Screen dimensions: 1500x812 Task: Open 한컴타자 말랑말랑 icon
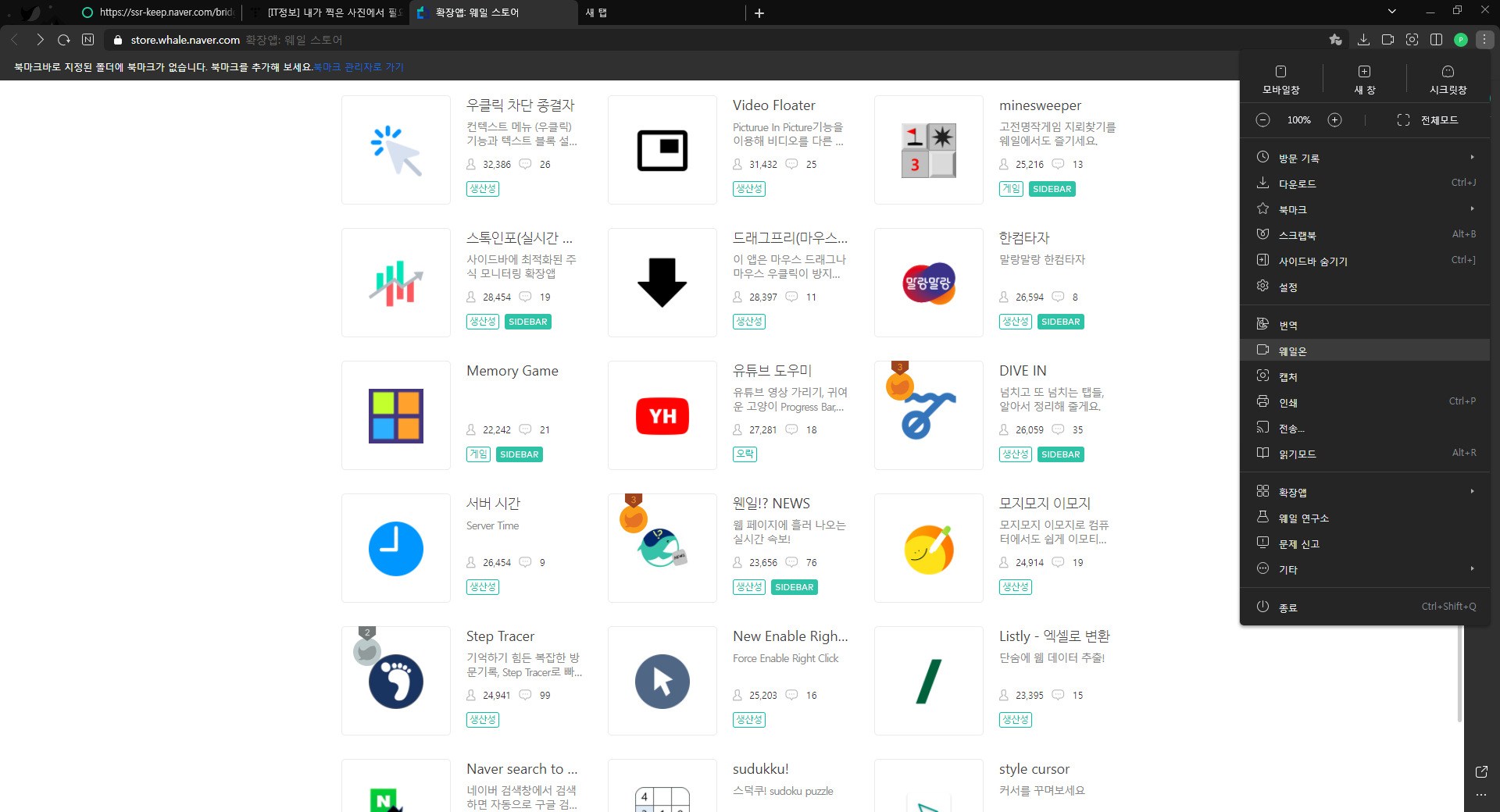coord(929,283)
